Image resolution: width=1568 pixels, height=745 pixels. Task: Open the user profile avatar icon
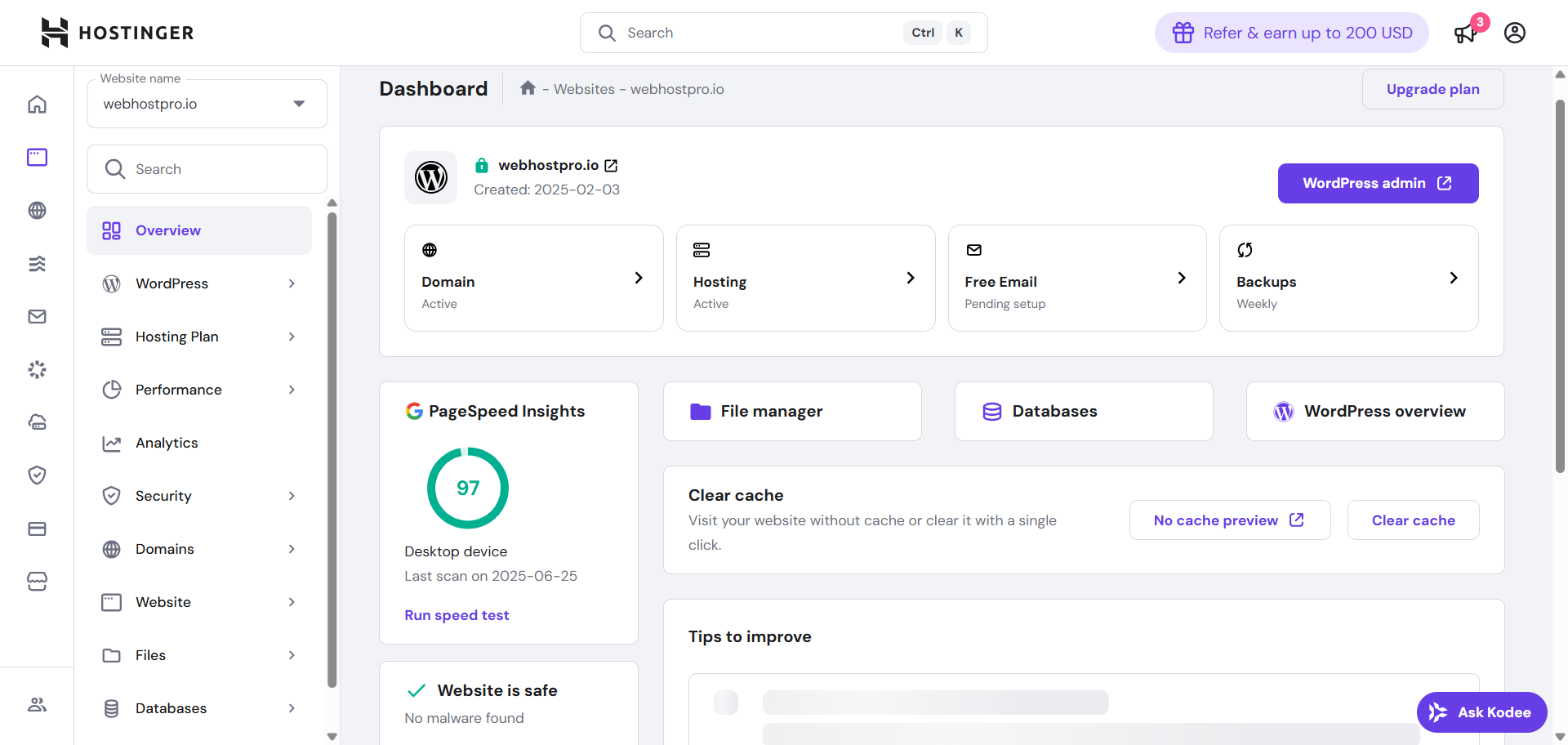[x=1515, y=33]
